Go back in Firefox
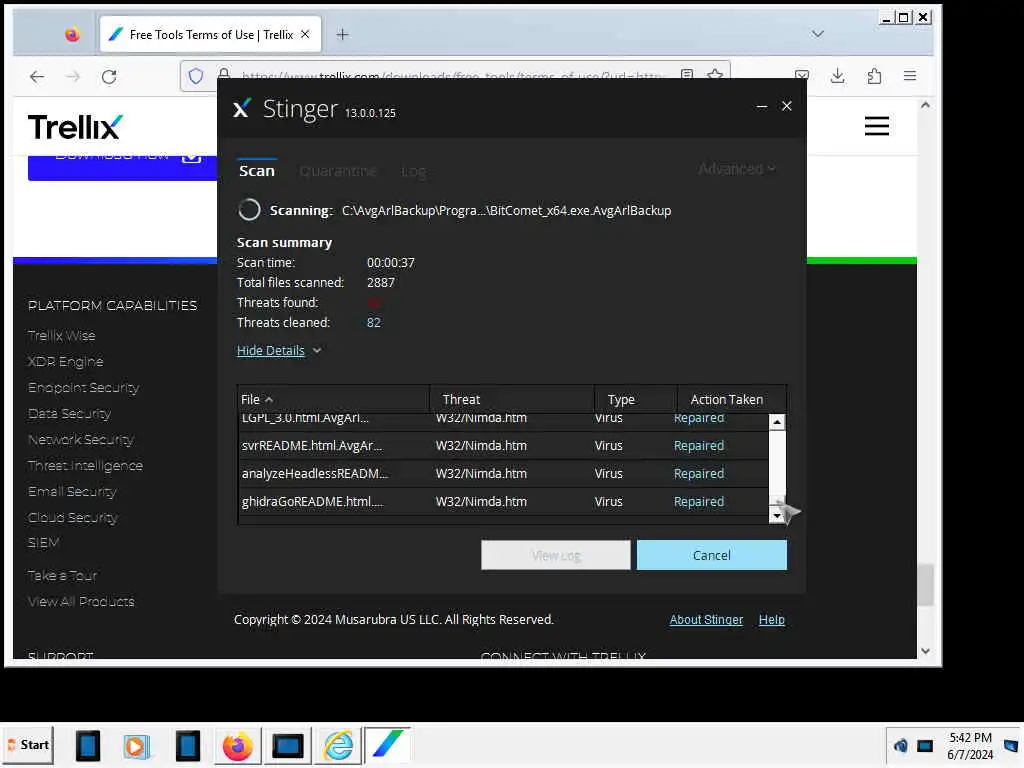Screen dimensions: 1024x768 37,76
